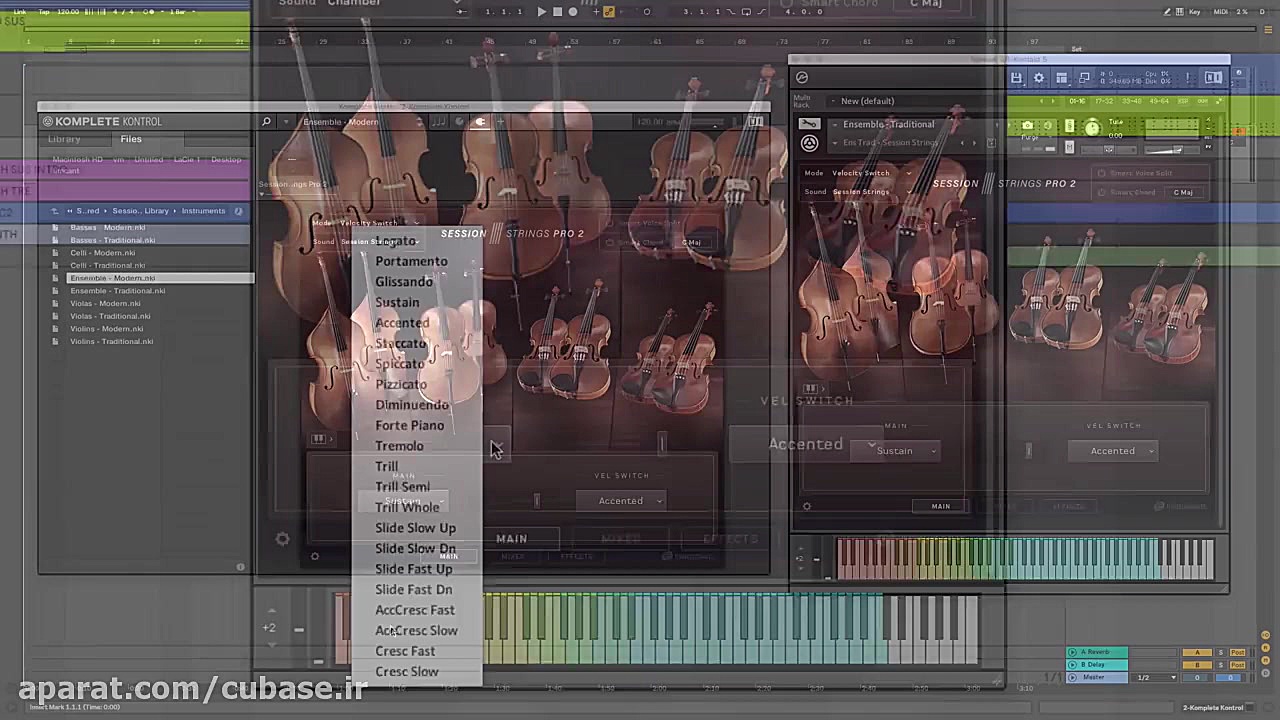This screenshot has width=1280, height=720.
Task: Mute Kontakt instrument with M button
Action: 1069,148
